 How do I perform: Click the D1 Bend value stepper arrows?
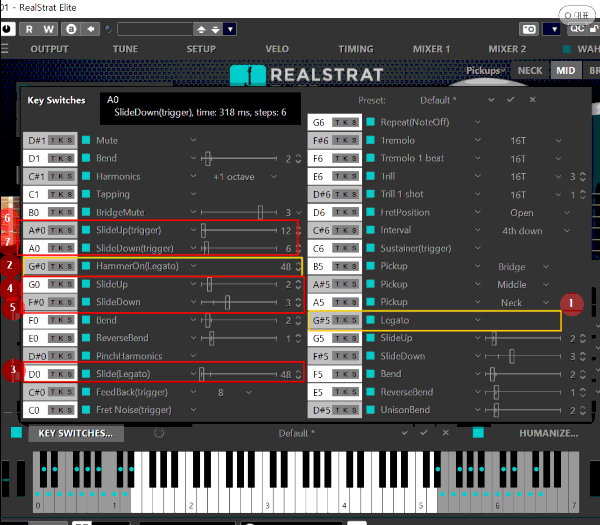click(x=298, y=158)
